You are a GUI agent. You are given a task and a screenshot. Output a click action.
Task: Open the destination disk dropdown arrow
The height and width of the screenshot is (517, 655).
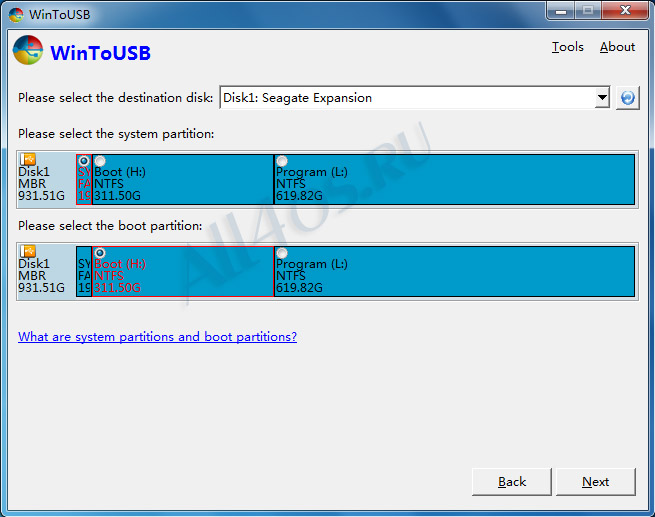[602, 98]
